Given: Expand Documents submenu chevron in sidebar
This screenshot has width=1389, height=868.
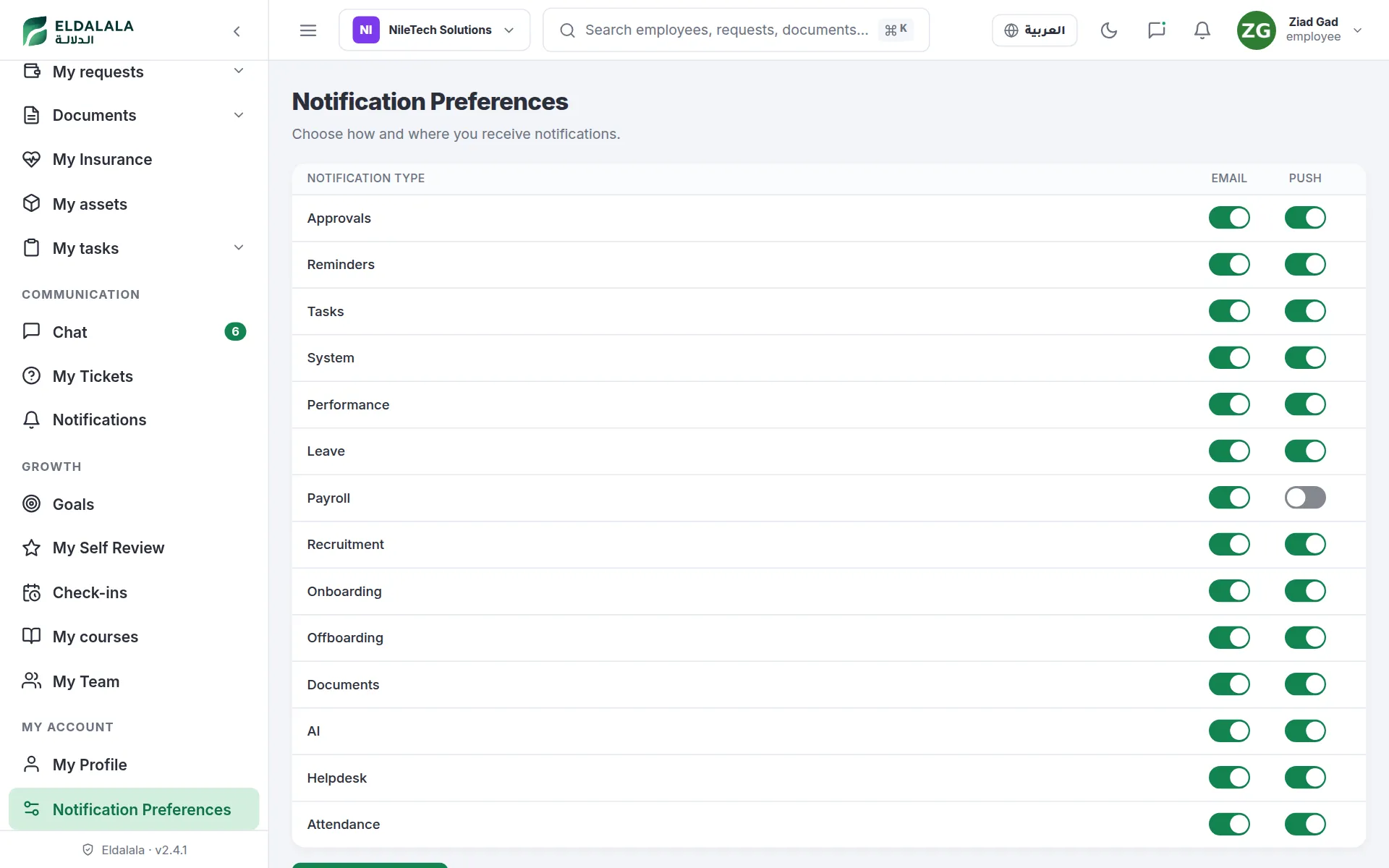Looking at the screenshot, I should 239,115.
